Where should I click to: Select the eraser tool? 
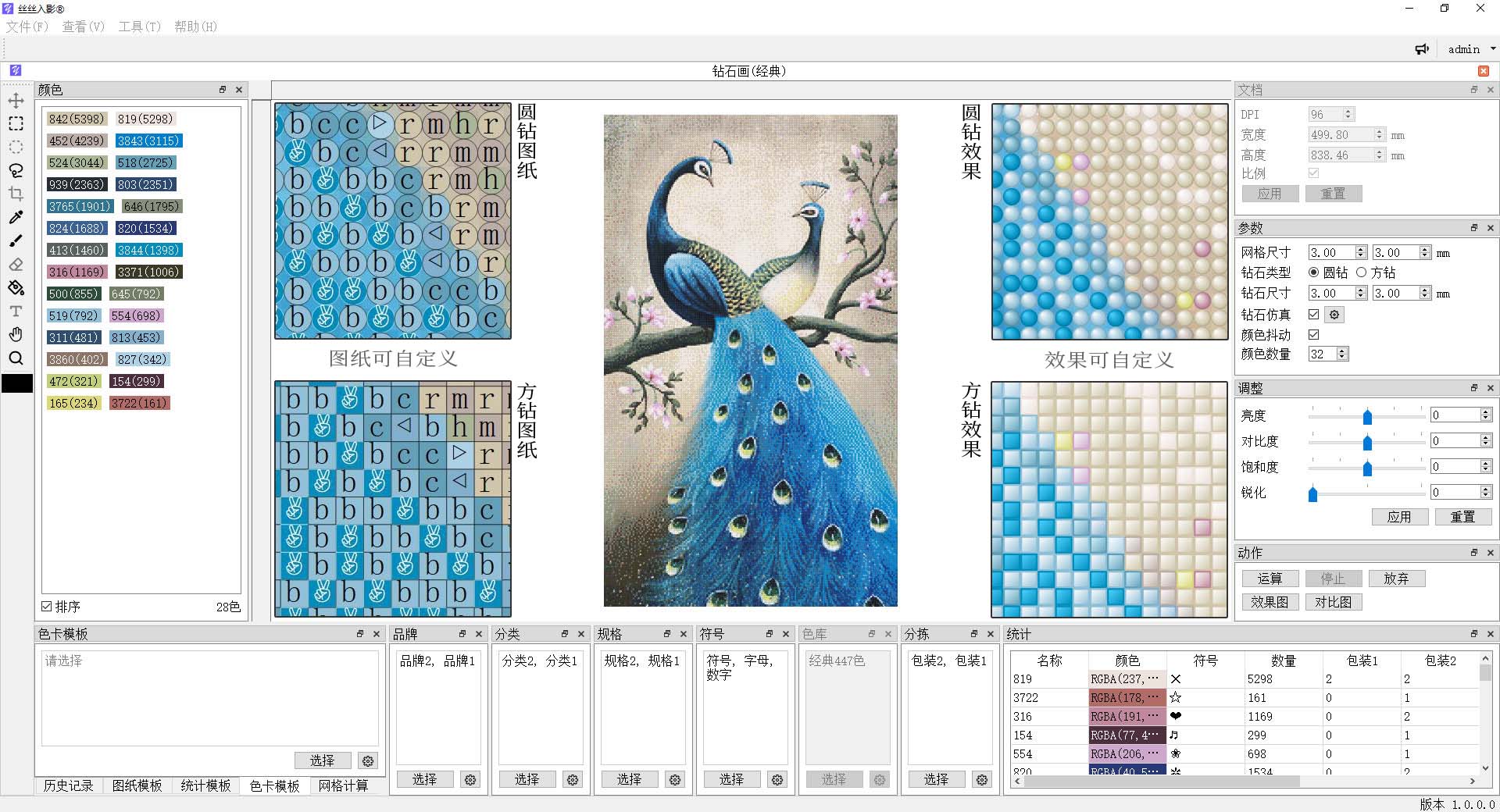16,264
